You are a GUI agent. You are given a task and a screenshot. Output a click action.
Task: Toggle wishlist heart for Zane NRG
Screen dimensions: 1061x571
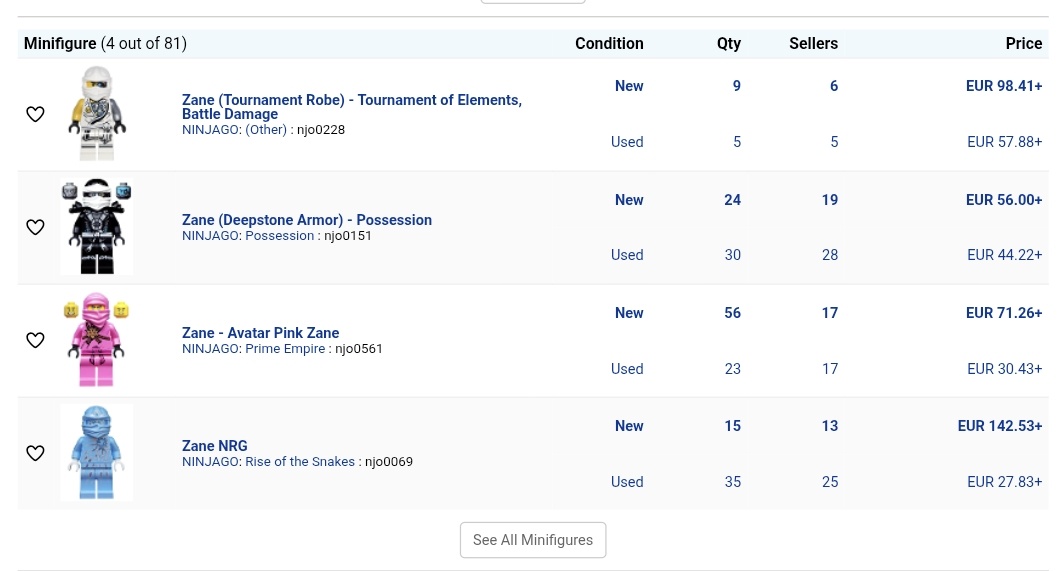tap(35, 453)
